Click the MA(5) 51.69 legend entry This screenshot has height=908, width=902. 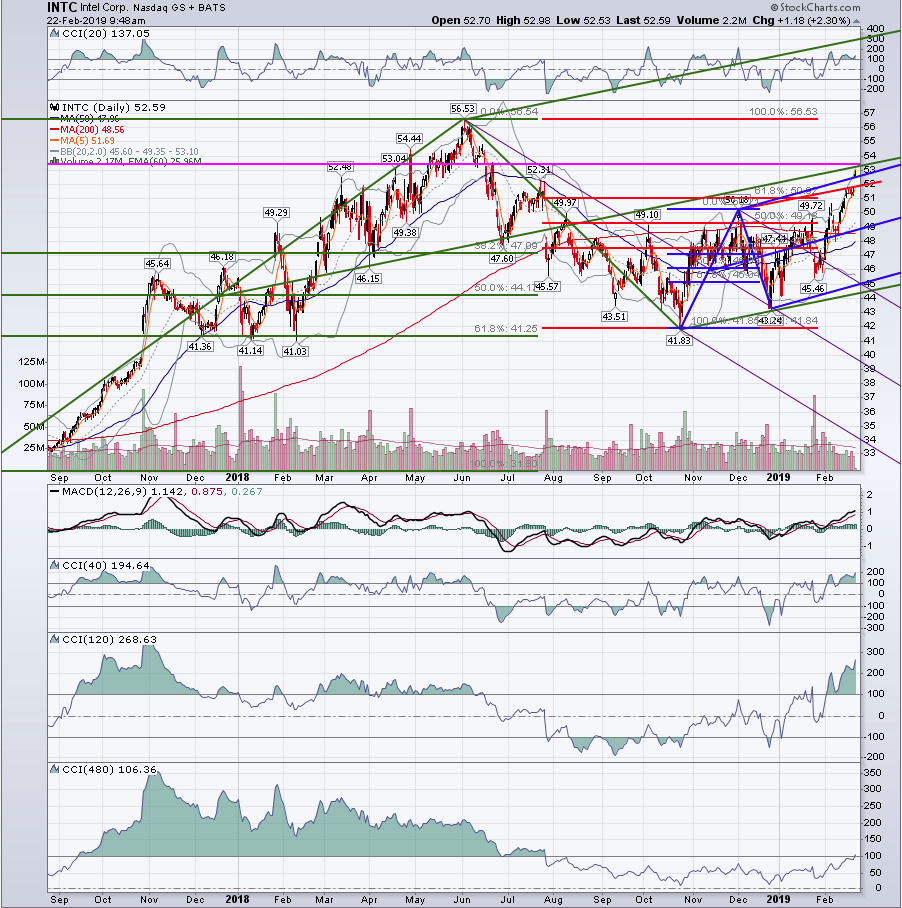[87, 141]
